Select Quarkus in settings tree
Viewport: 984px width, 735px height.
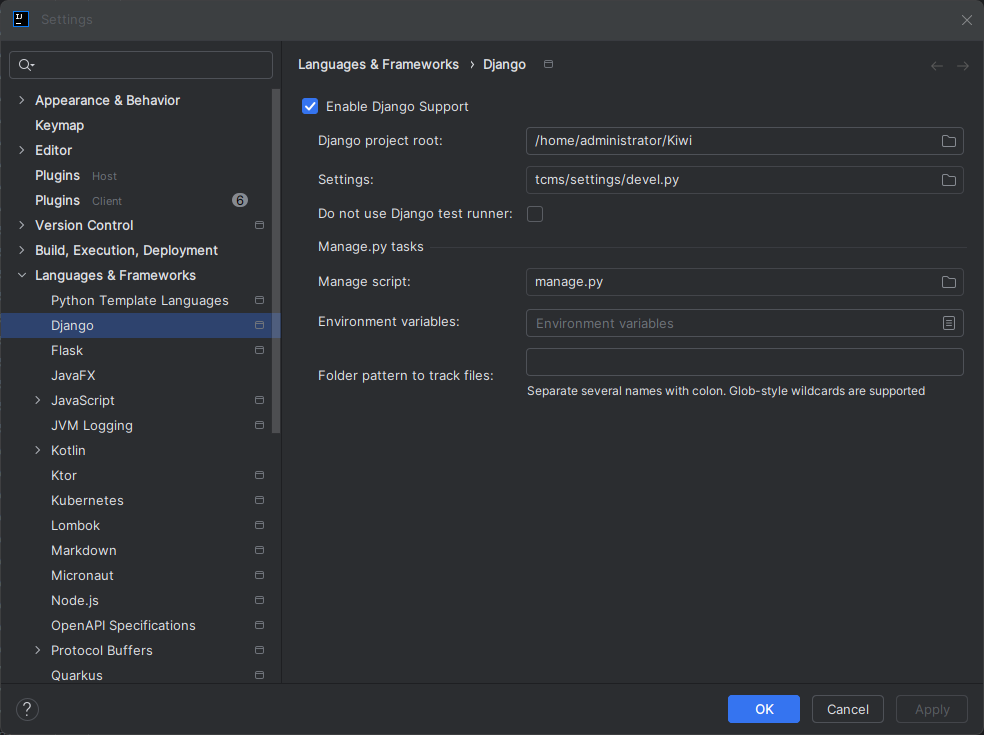[x=77, y=675]
